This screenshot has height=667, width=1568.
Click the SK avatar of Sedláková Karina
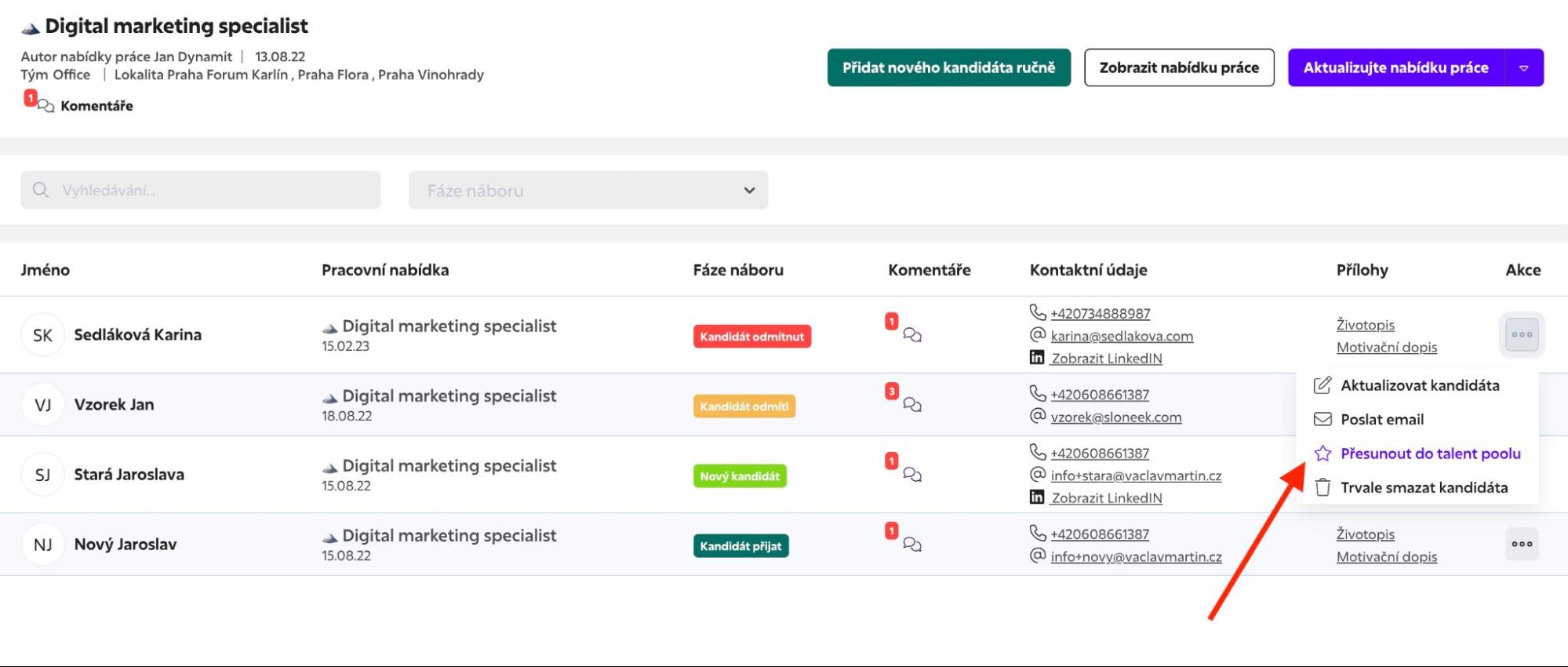pos(42,335)
